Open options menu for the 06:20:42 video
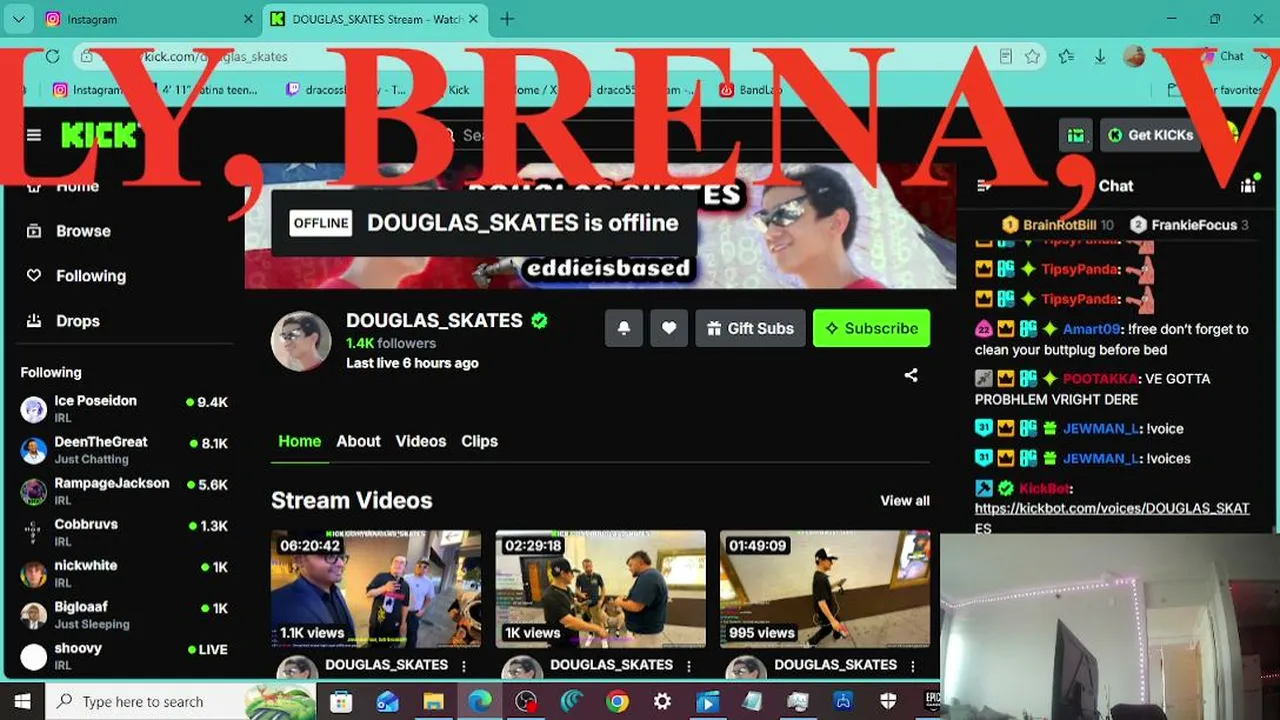 pos(464,665)
